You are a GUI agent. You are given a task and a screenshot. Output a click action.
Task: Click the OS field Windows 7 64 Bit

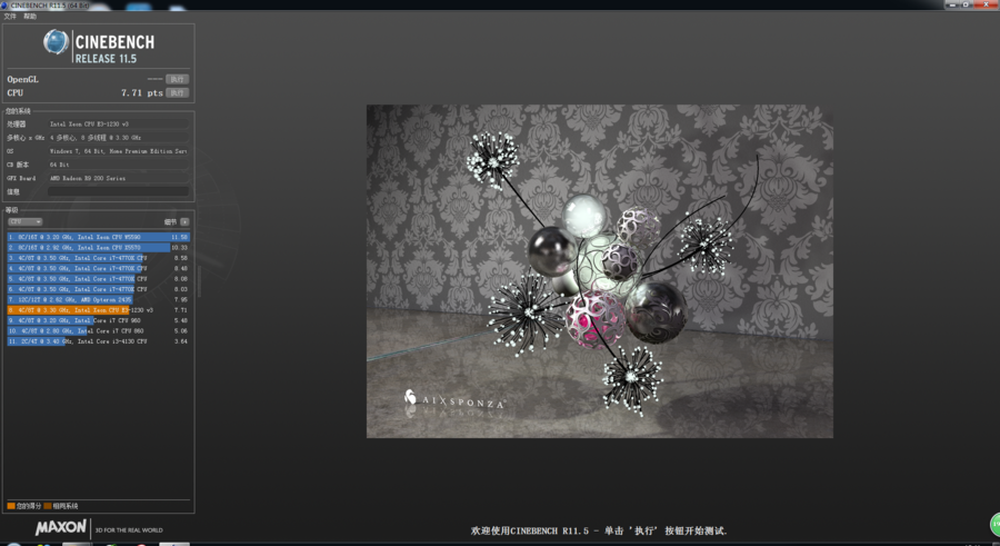tap(119, 151)
